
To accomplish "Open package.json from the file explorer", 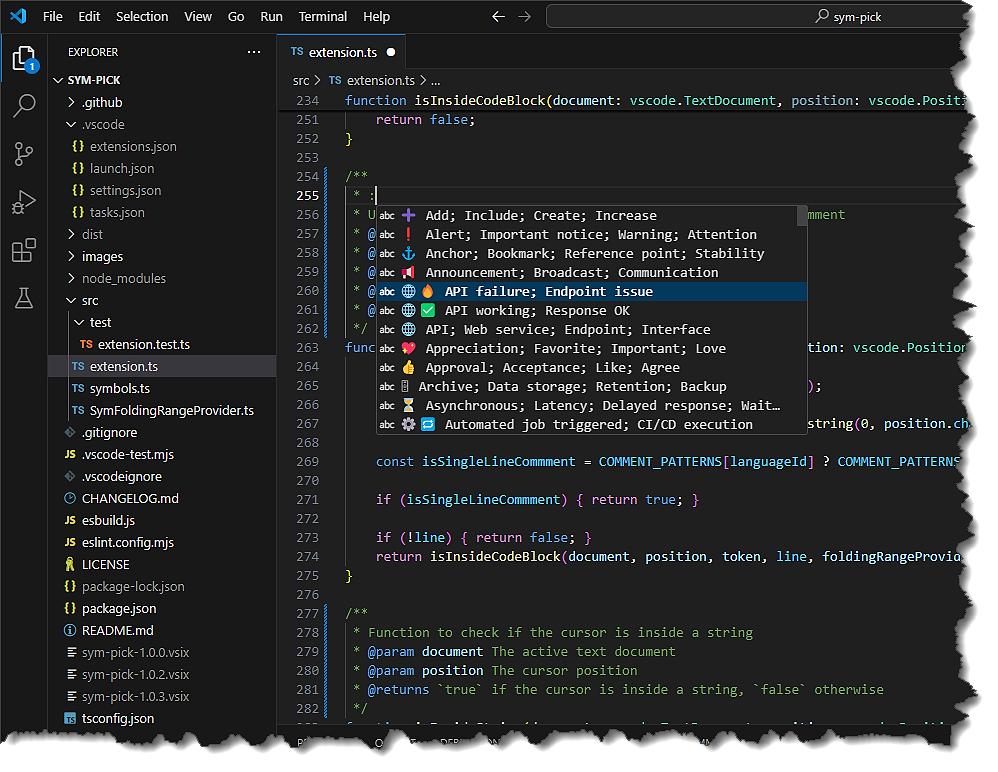I will [119, 608].
